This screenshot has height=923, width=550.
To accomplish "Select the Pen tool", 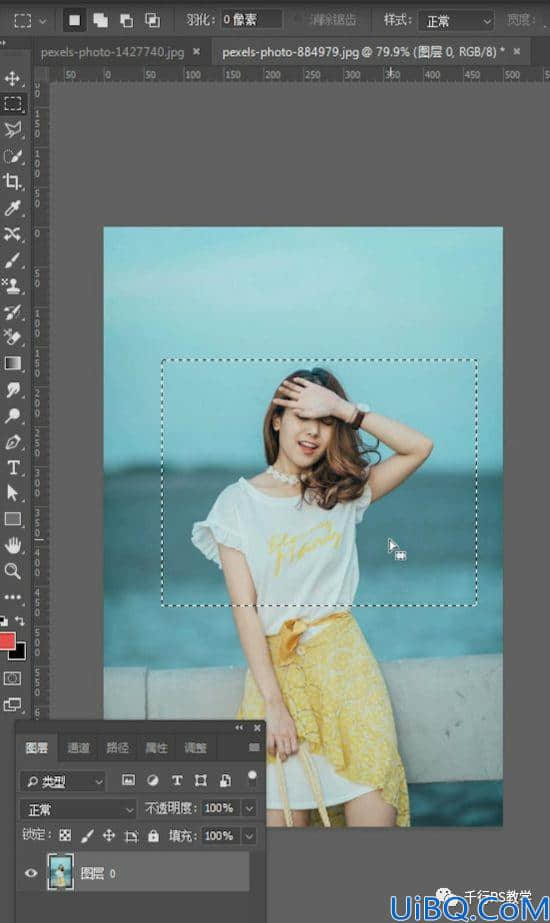I will [x=12, y=441].
